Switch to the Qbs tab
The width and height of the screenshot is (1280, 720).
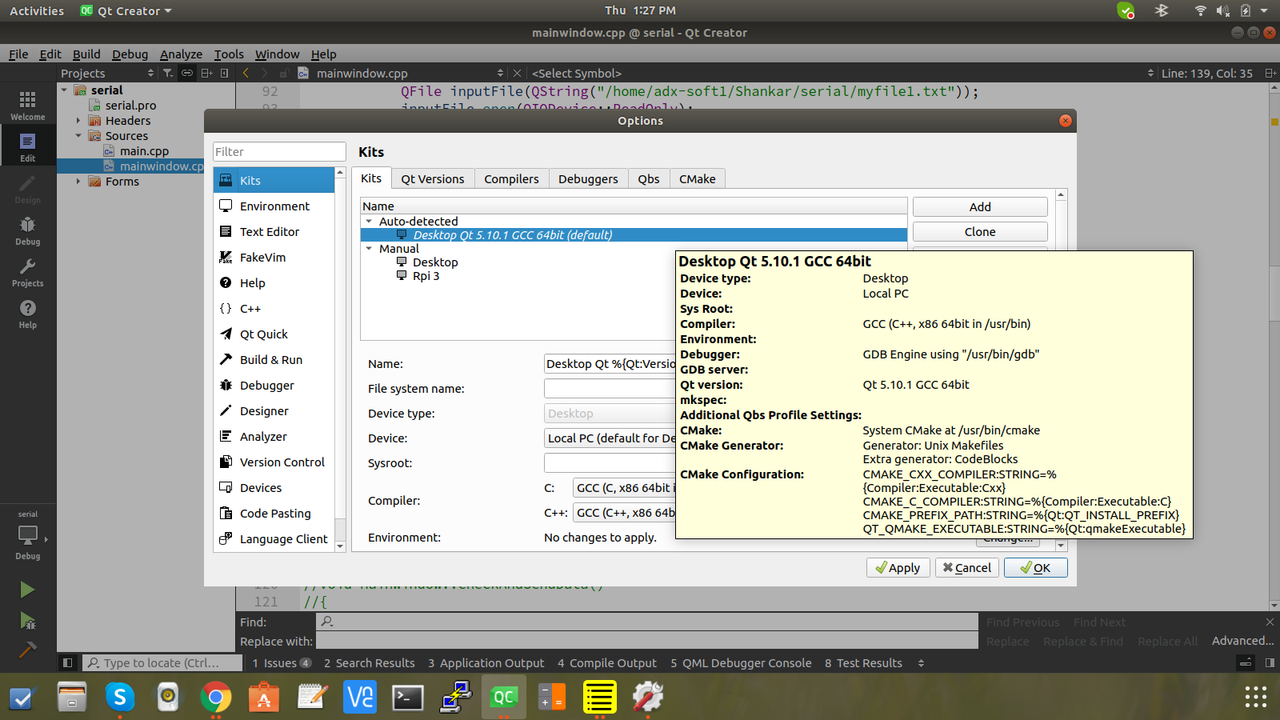[x=649, y=179]
